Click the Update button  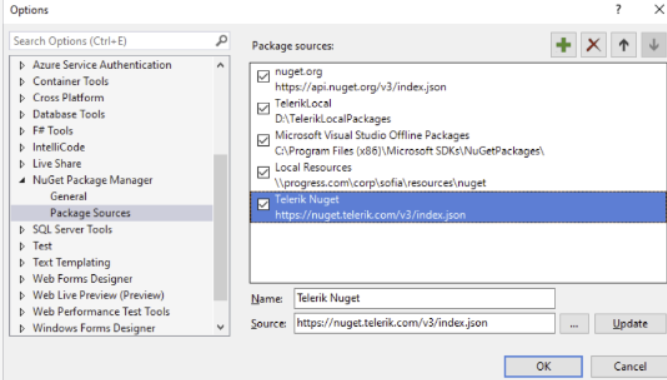coord(630,324)
